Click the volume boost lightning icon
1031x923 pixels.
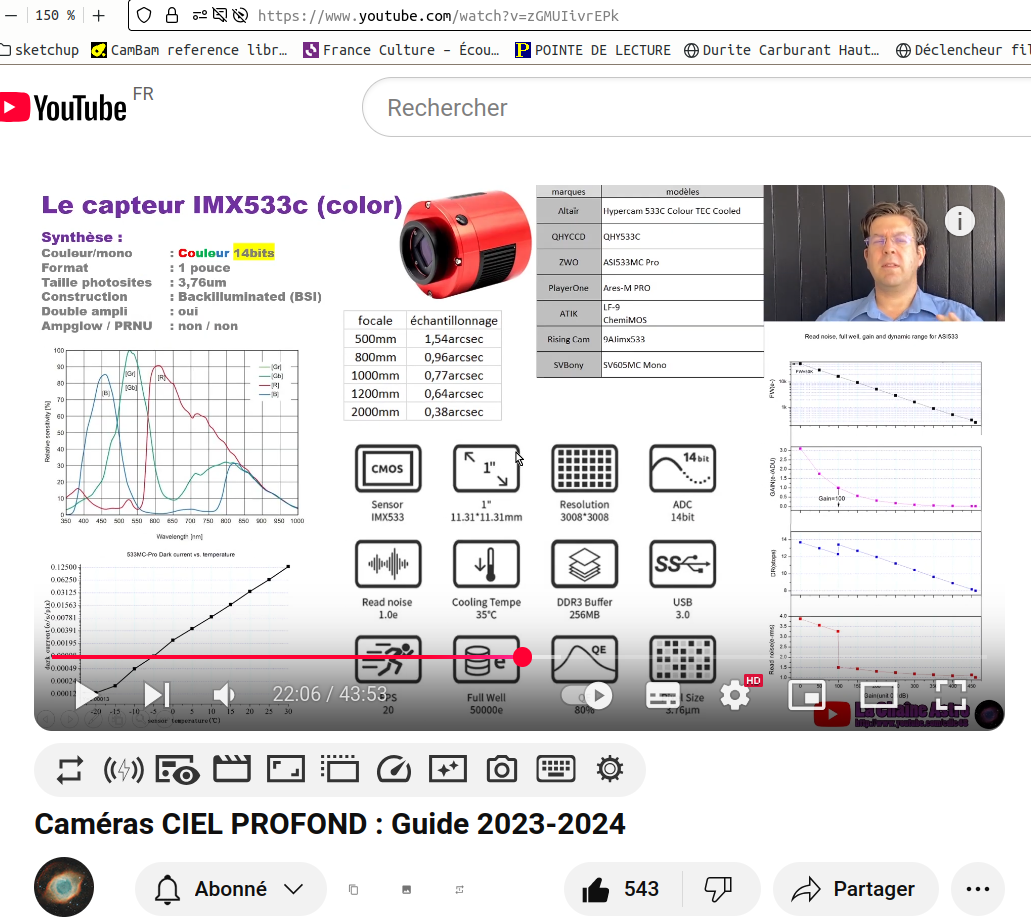(124, 770)
